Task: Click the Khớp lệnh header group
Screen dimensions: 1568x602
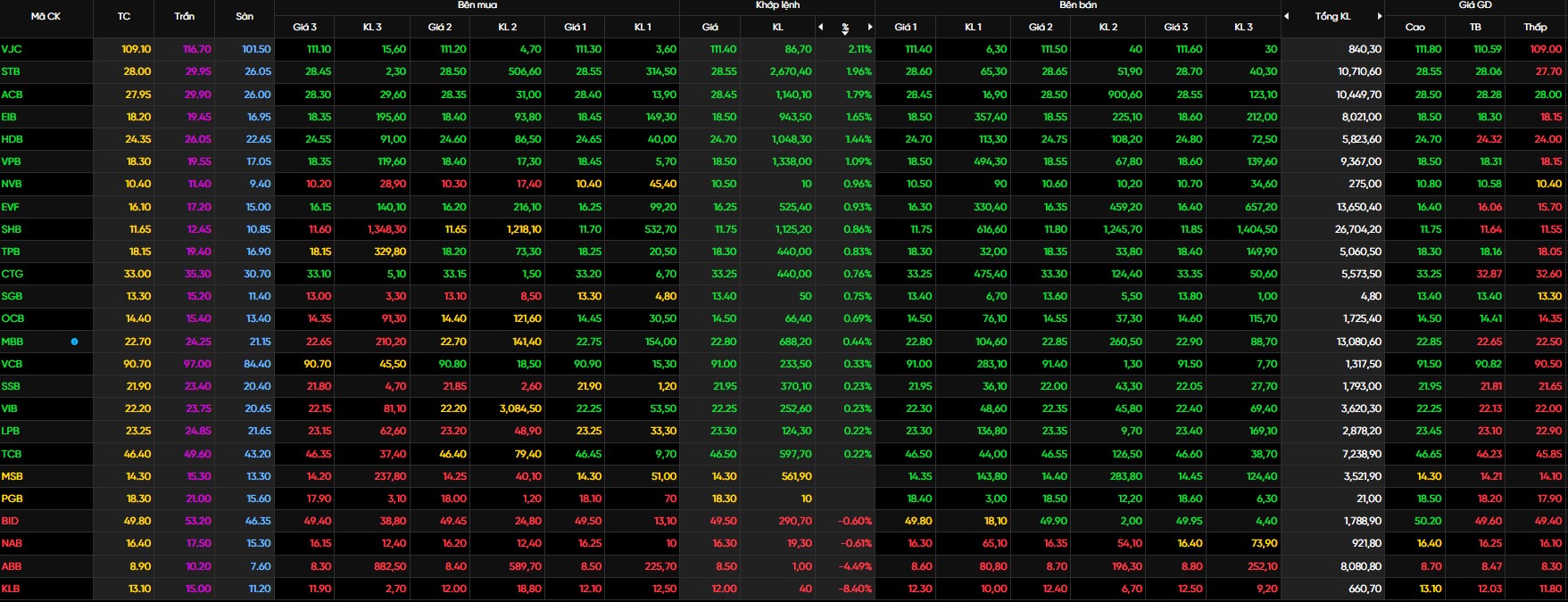Action: coord(777,5)
